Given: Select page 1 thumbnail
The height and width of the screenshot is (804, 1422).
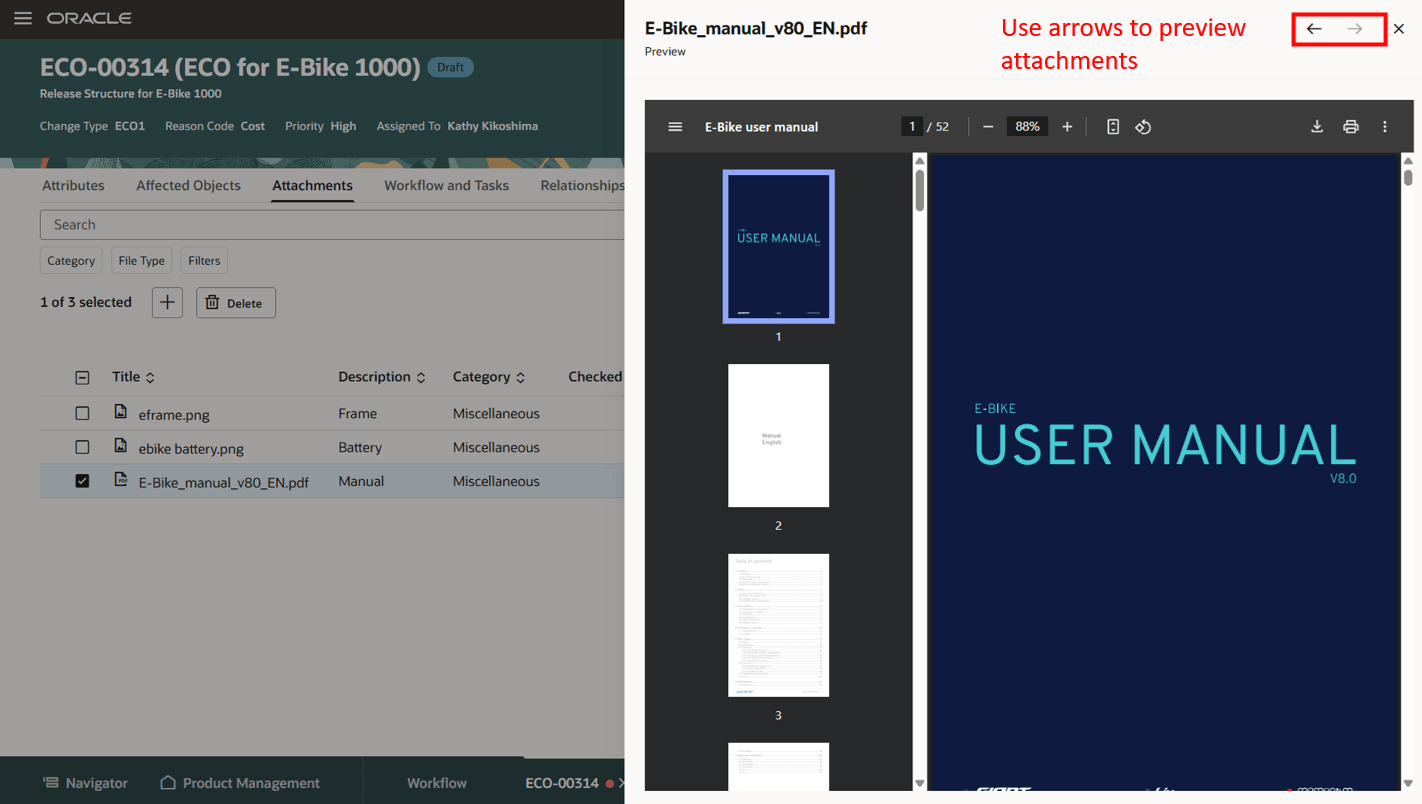Looking at the screenshot, I should [779, 246].
